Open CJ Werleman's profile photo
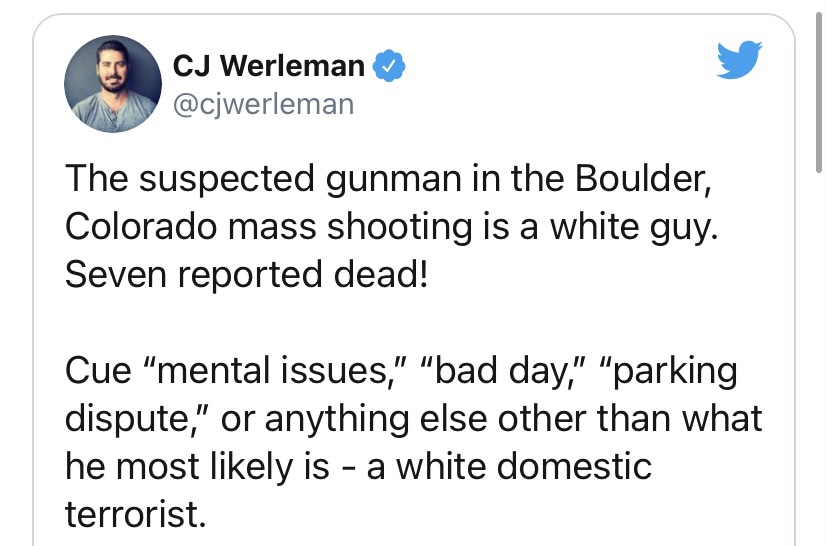 point(112,85)
